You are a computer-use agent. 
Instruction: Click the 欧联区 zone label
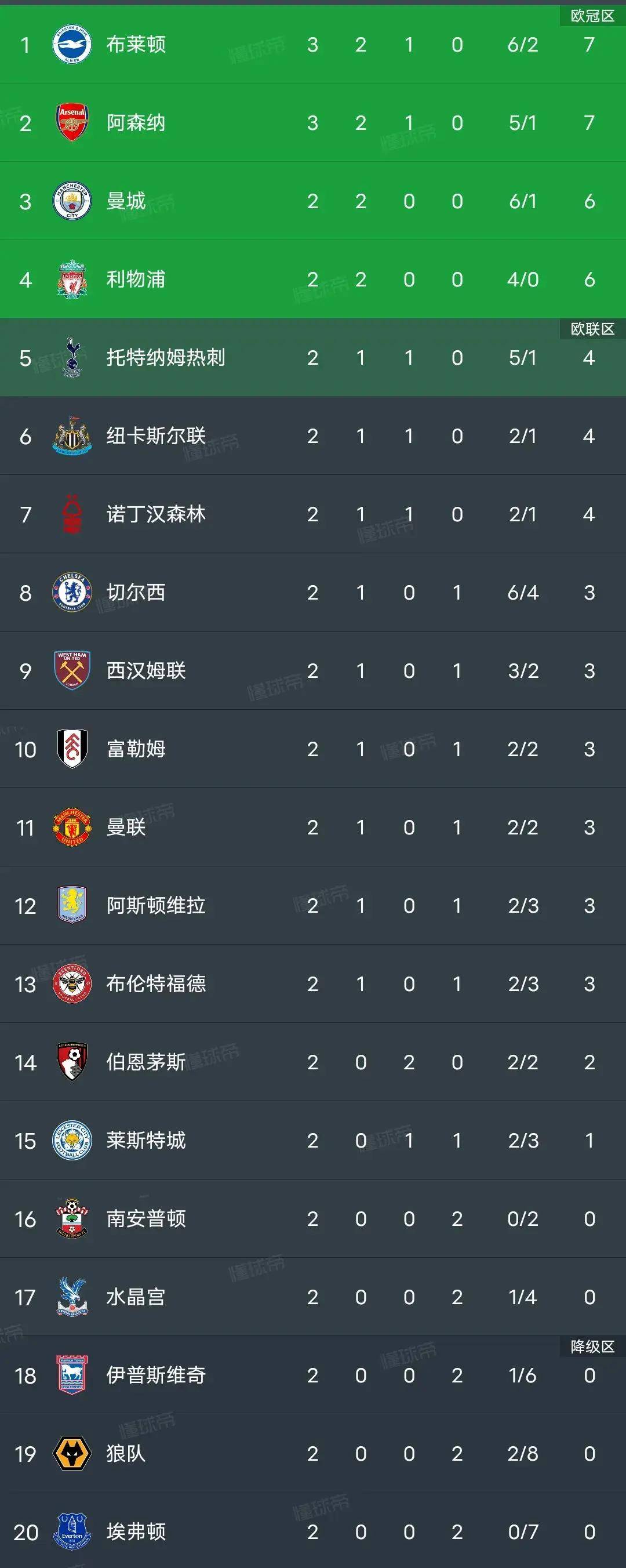(x=592, y=329)
